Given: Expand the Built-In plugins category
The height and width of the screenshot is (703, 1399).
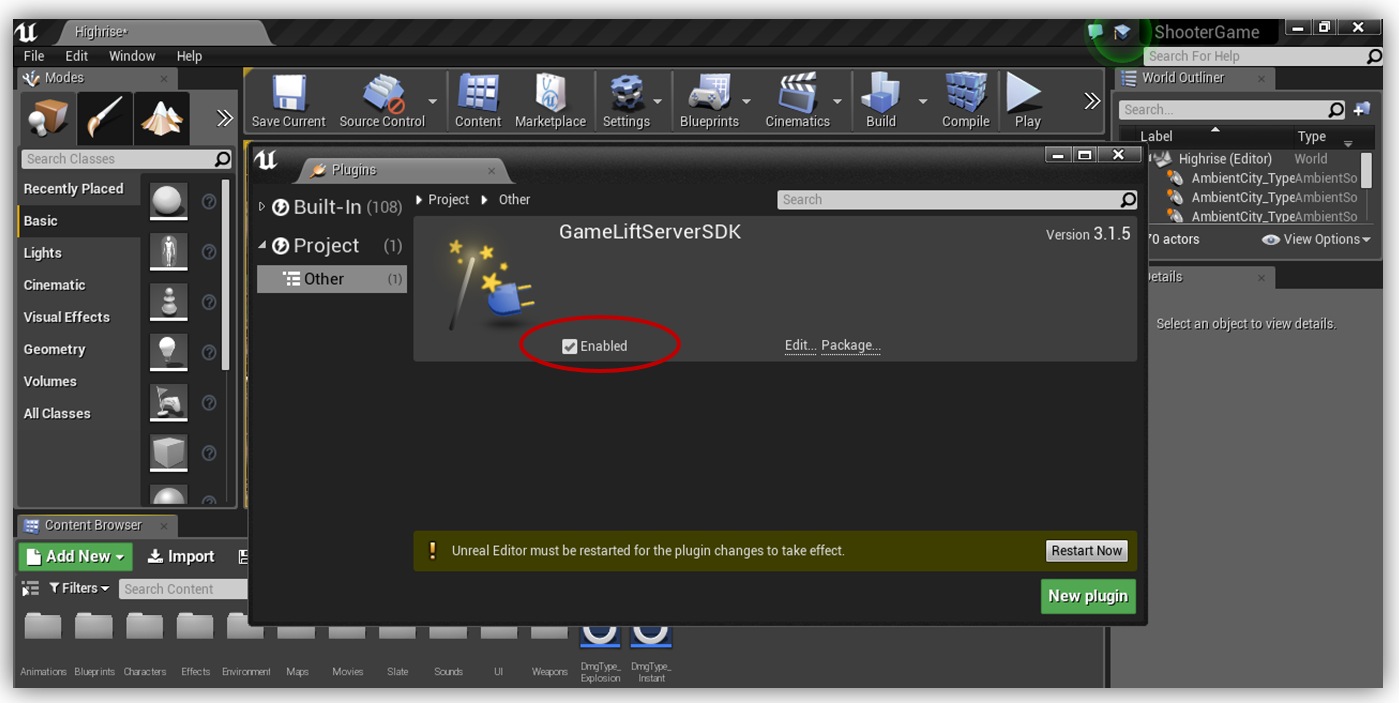Looking at the screenshot, I should click(263, 207).
